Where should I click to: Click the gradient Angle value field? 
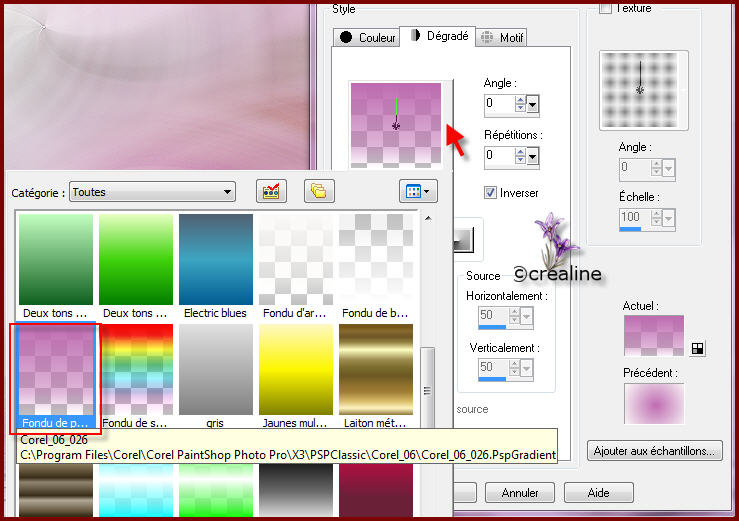pyautogui.click(x=500, y=104)
